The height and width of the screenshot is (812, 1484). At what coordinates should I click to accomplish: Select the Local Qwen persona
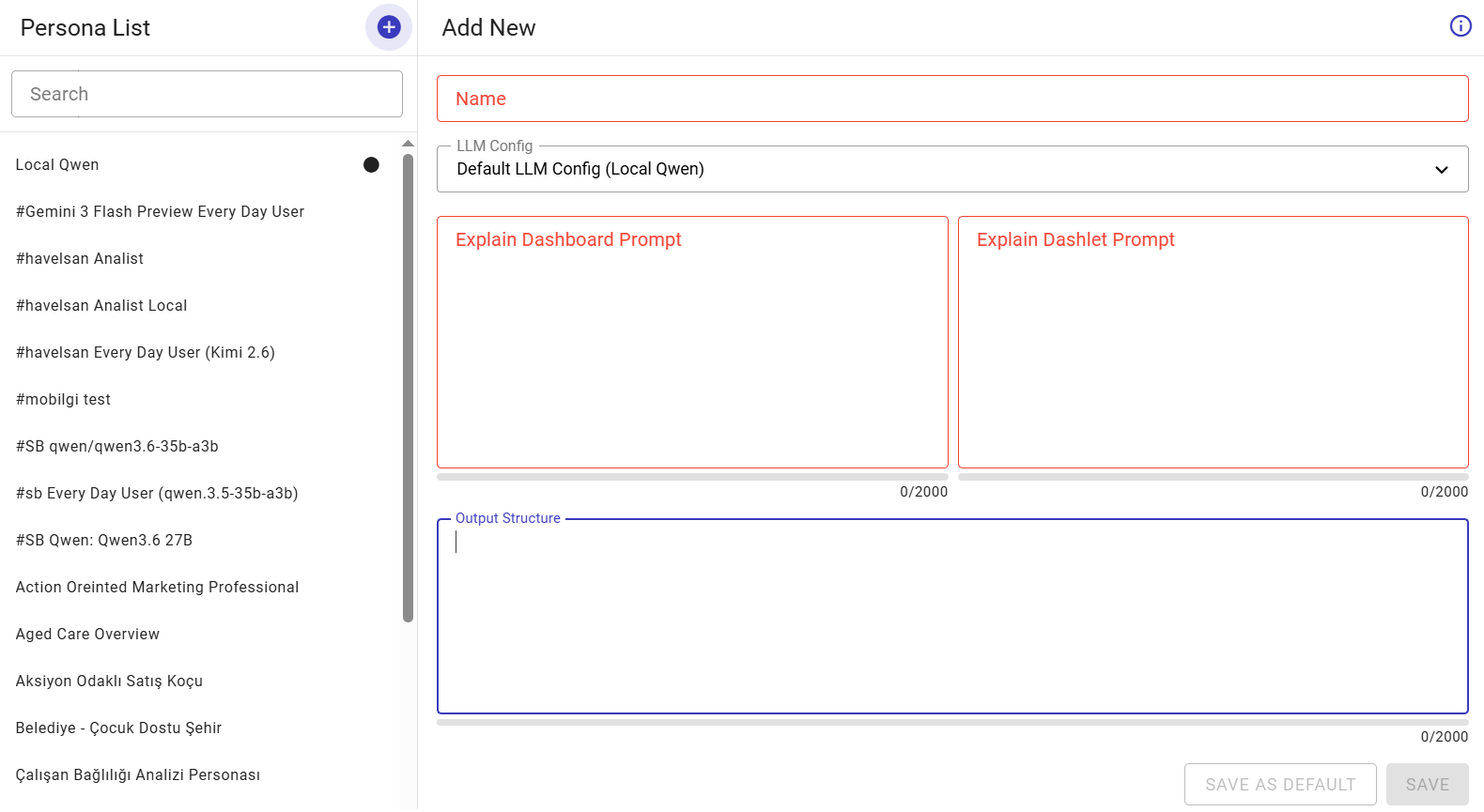click(x=199, y=165)
